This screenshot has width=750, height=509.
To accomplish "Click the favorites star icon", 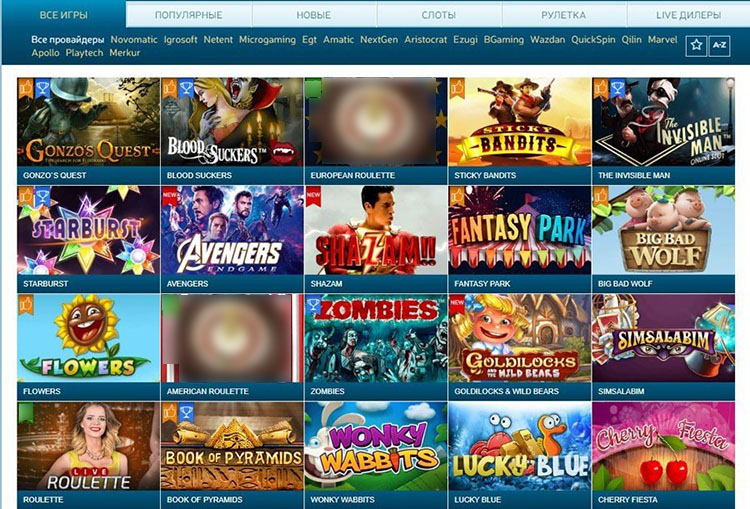I will pos(696,46).
